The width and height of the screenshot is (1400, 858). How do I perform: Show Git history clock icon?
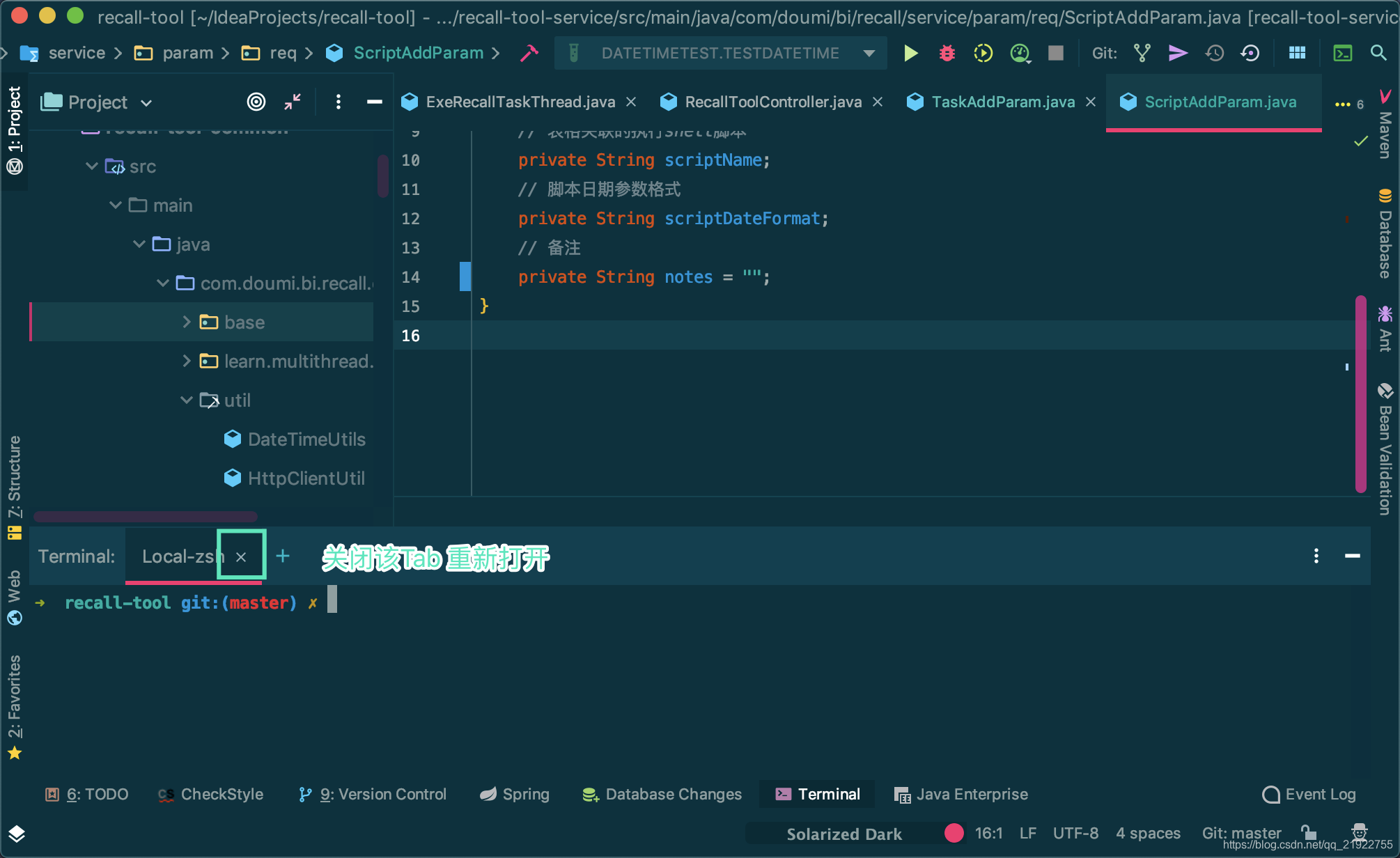pyautogui.click(x=1215, y=53)
